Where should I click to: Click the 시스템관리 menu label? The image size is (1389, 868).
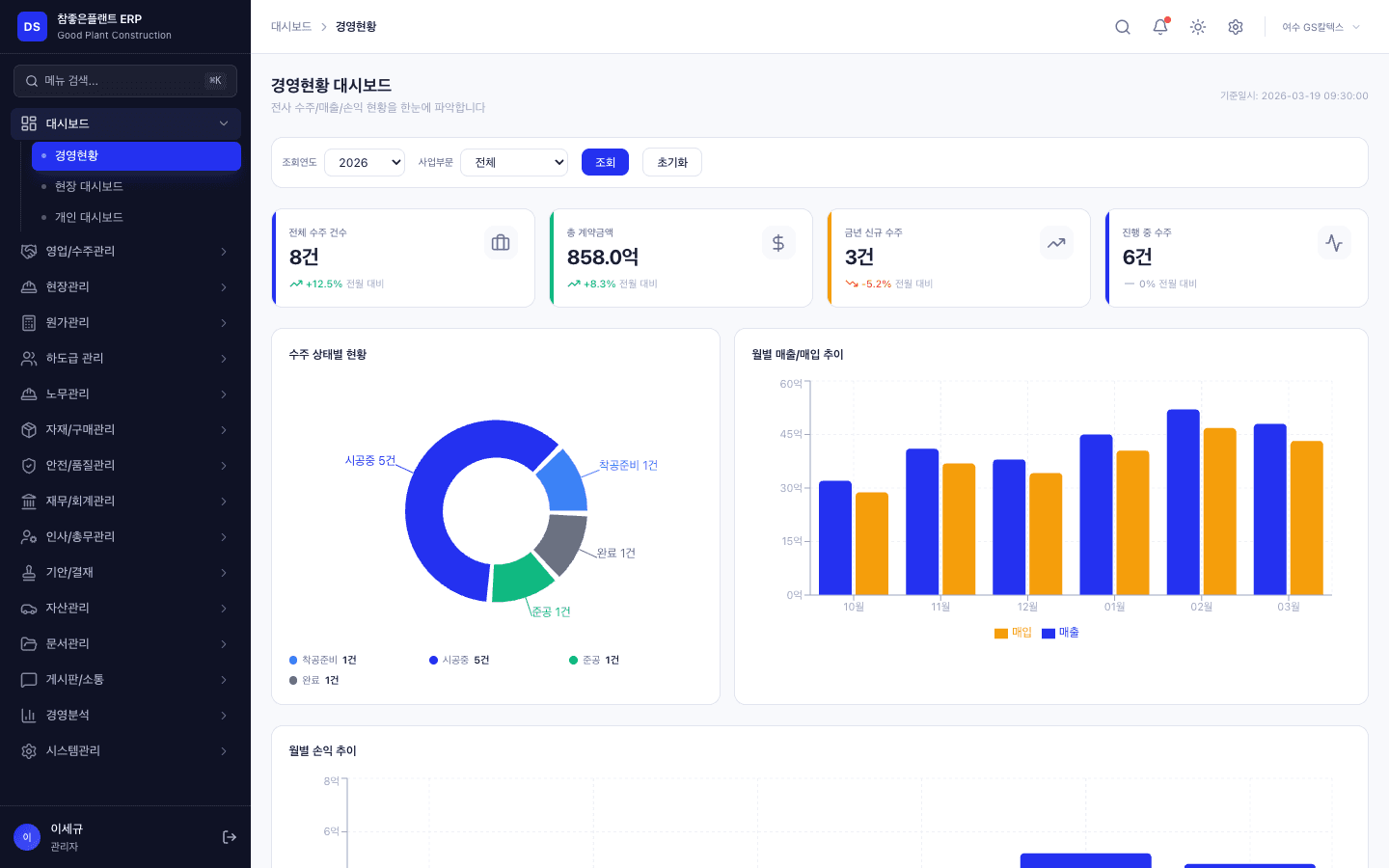(73, 751)
